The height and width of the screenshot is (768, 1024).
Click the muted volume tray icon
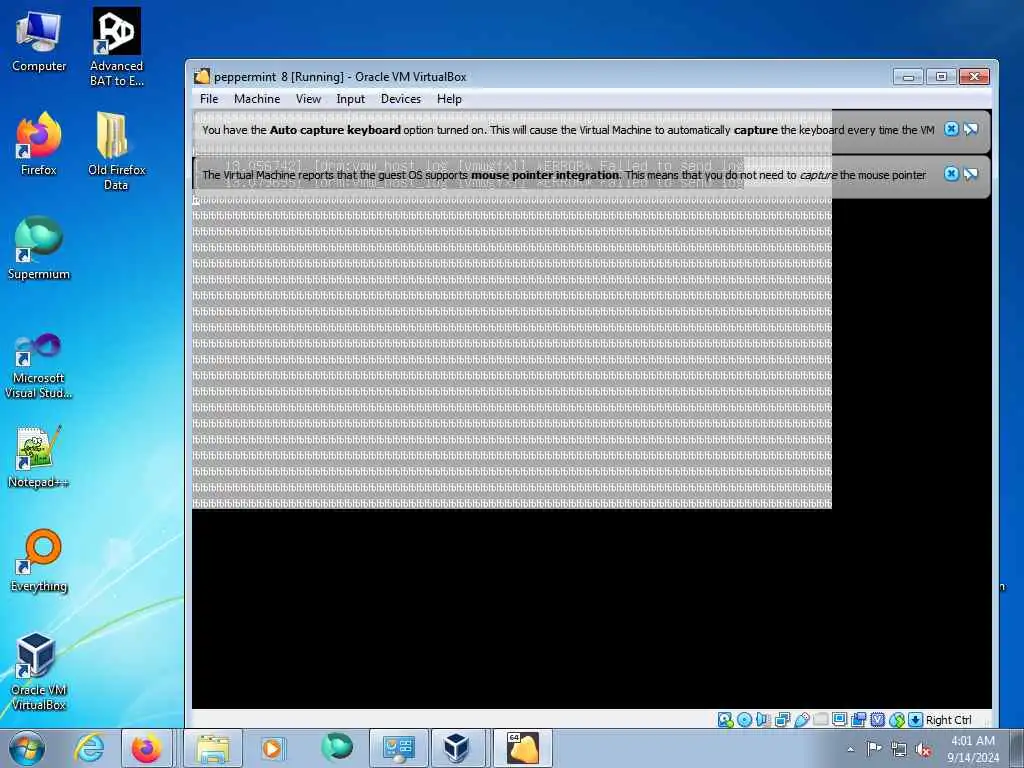(x=923, y=749)
